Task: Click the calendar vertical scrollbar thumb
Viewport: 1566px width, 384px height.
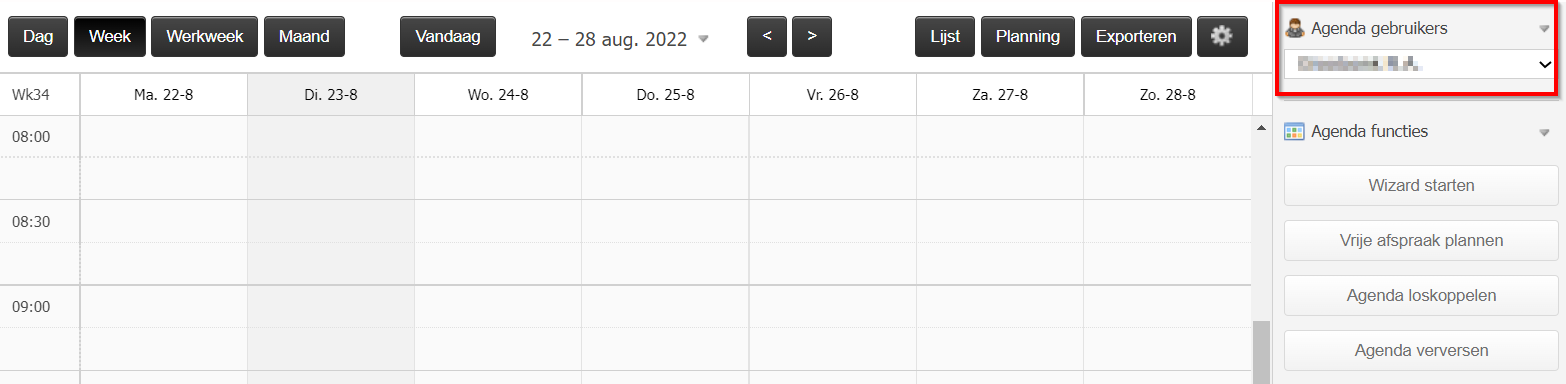Action: pos(1261,352)
